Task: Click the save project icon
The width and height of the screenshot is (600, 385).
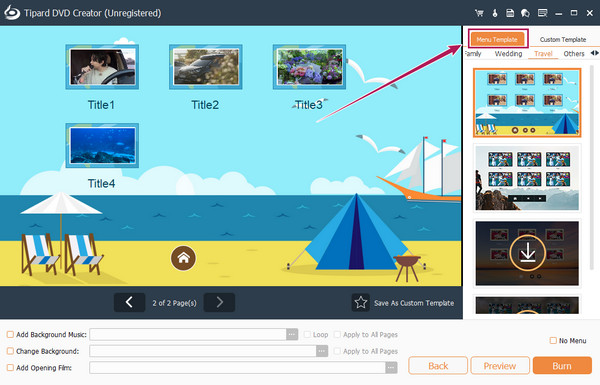Action: tap(510, 13)
